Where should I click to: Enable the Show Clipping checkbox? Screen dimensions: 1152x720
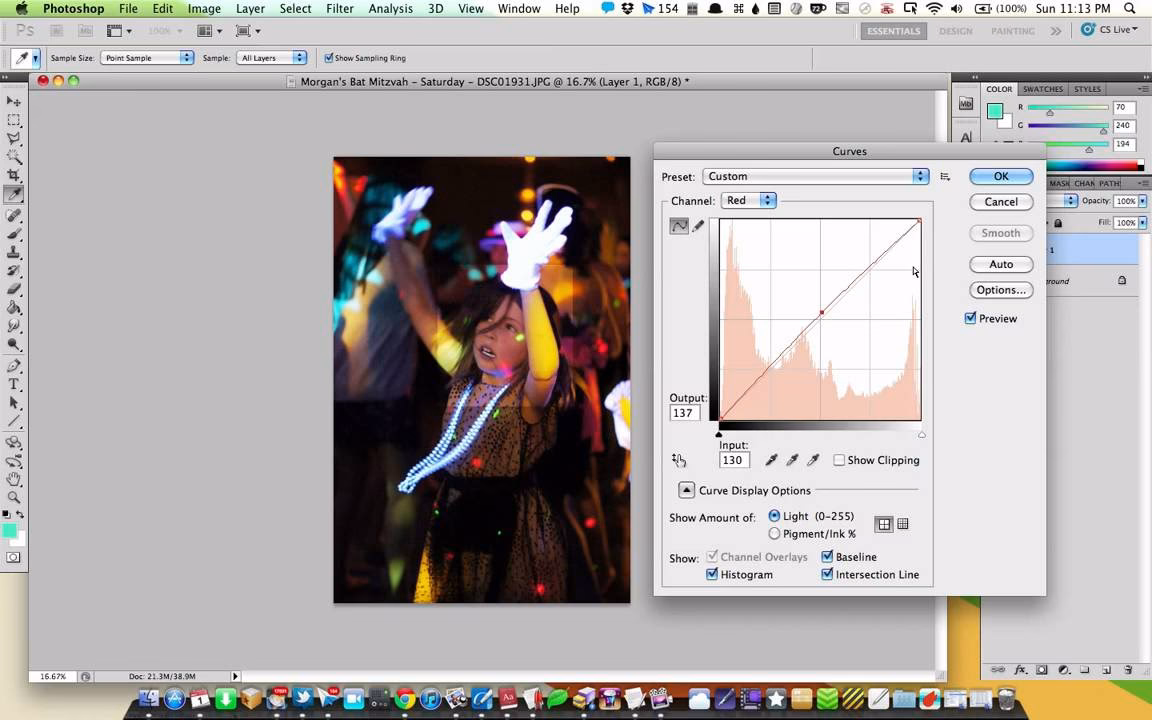[840, 460]
